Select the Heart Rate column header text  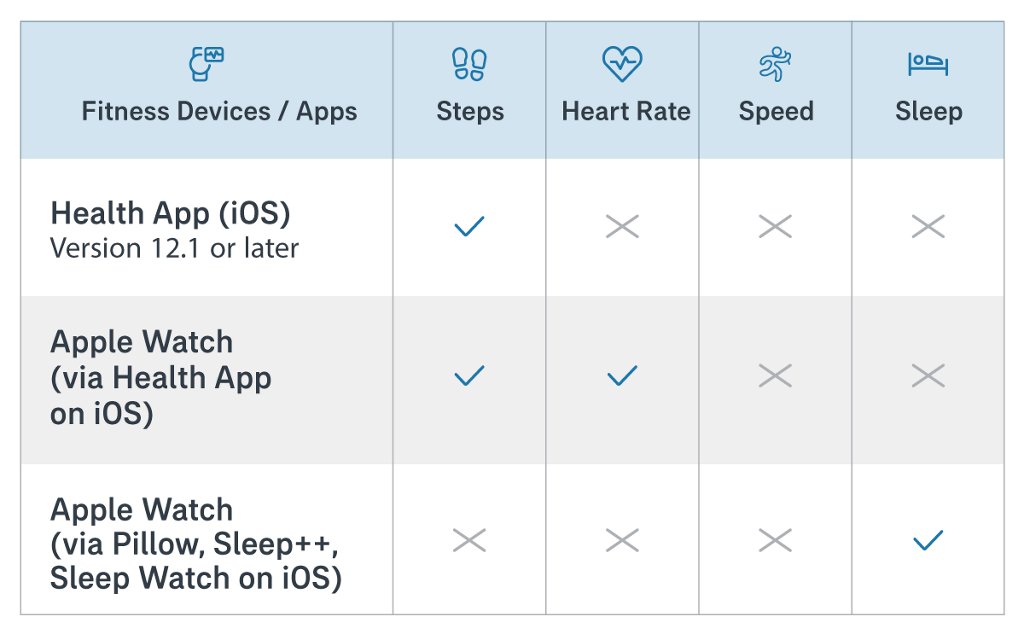point(626,111)
